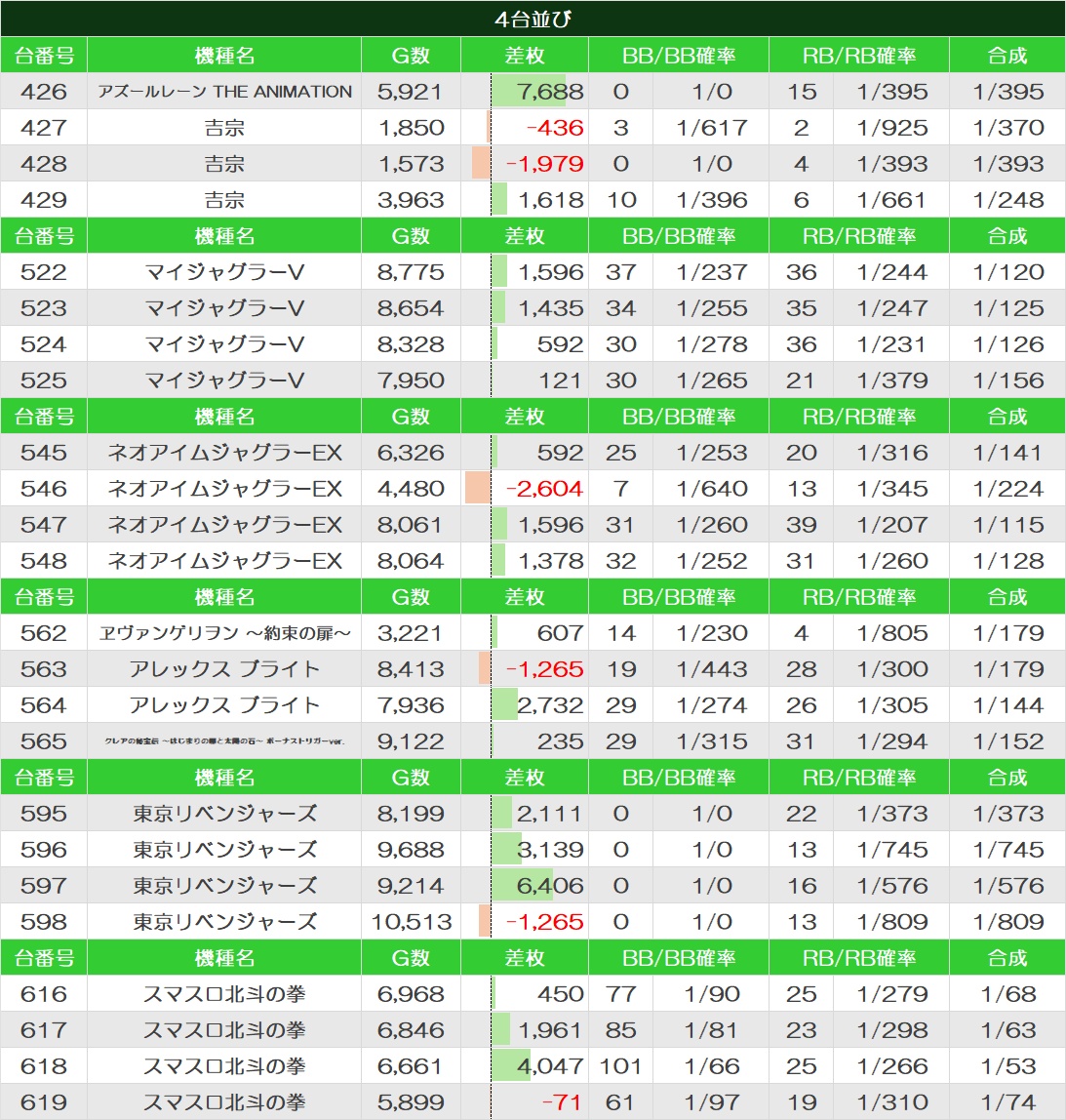This screenshot has height=1120, width=1066.
Task: Select machine number 426 cell
Action: click(x=44, y=92)
